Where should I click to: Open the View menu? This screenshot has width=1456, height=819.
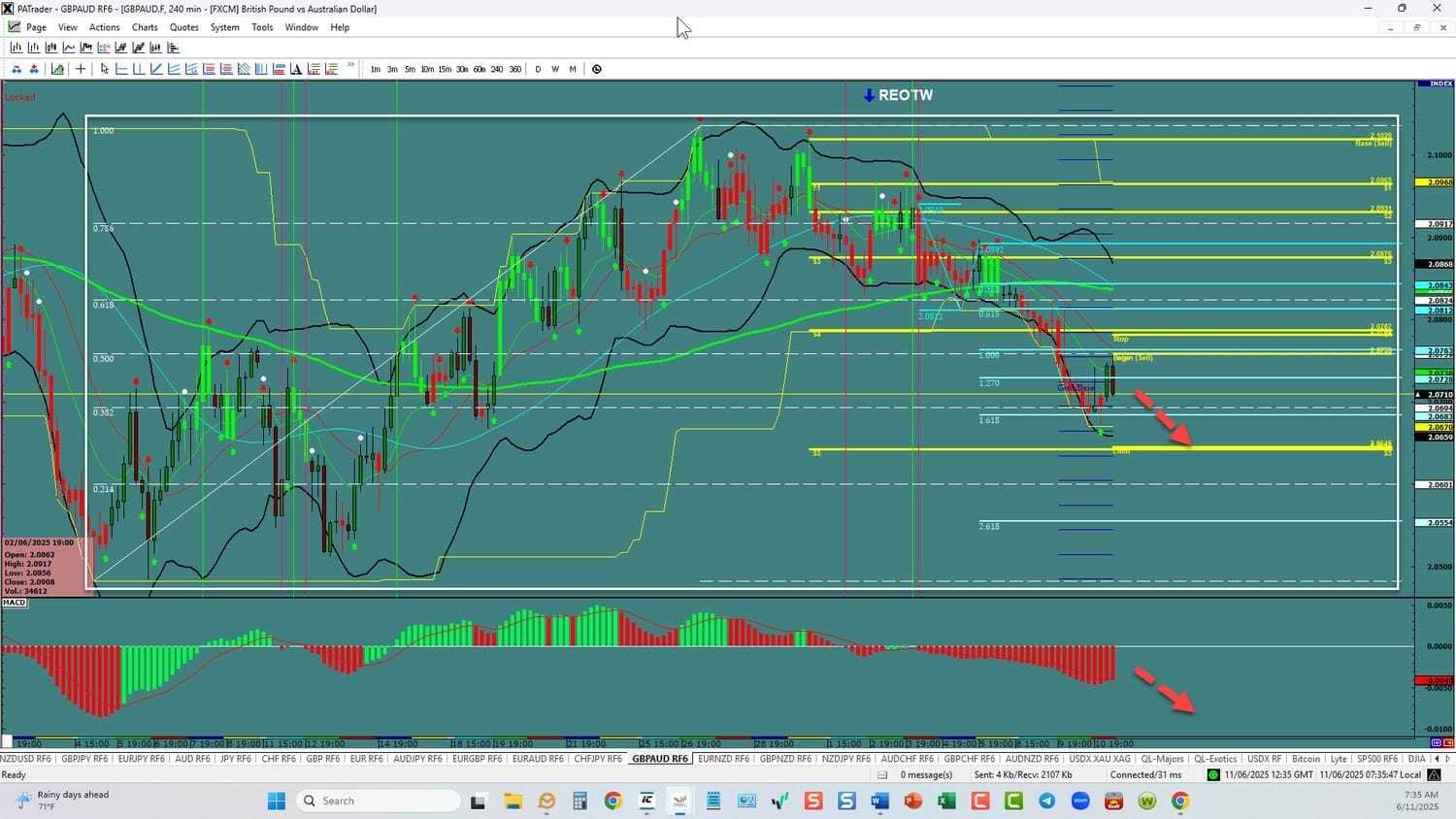point(67,27)
